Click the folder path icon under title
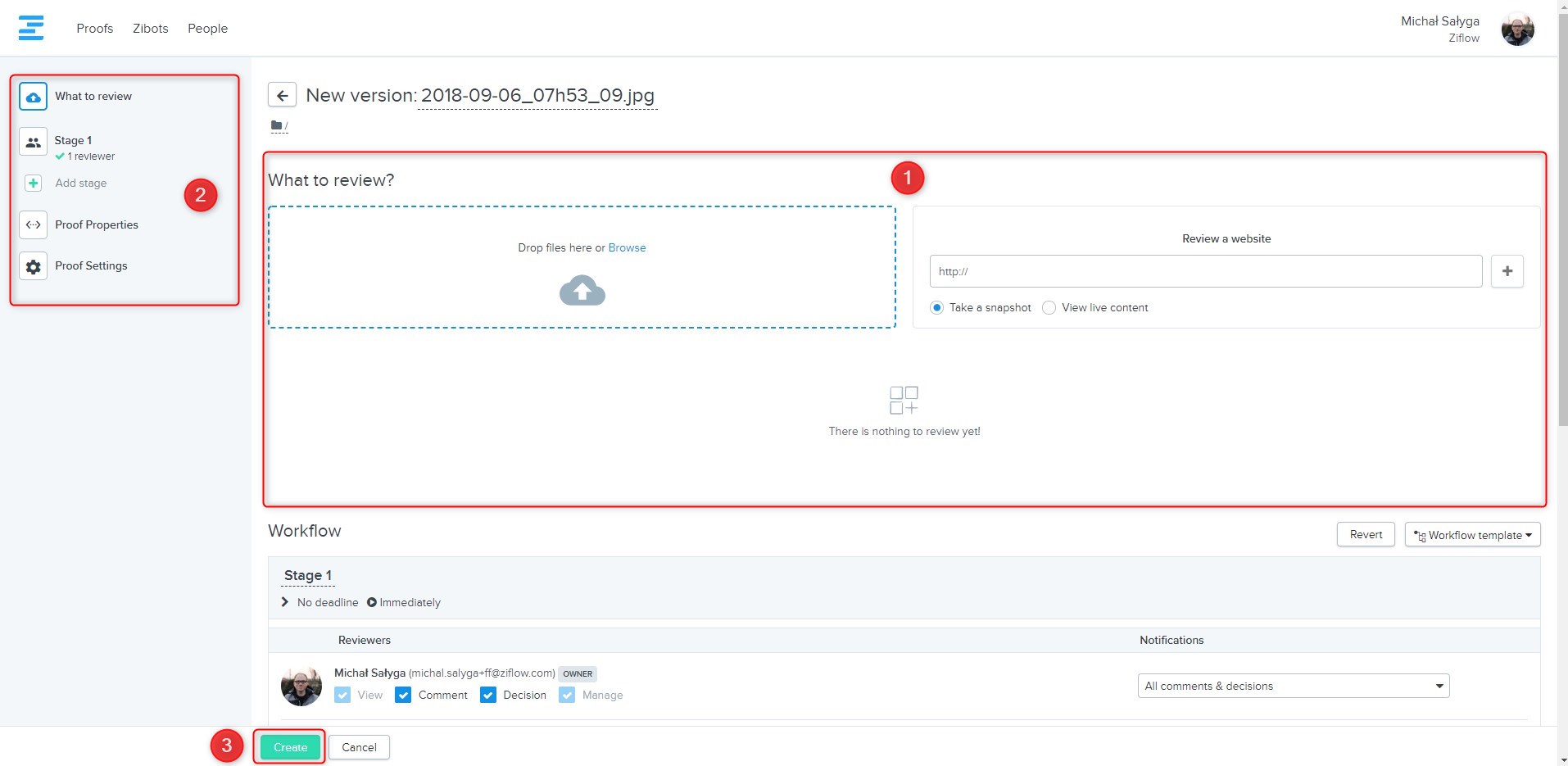The image size is (1568, 766). (x=277, y=125)
